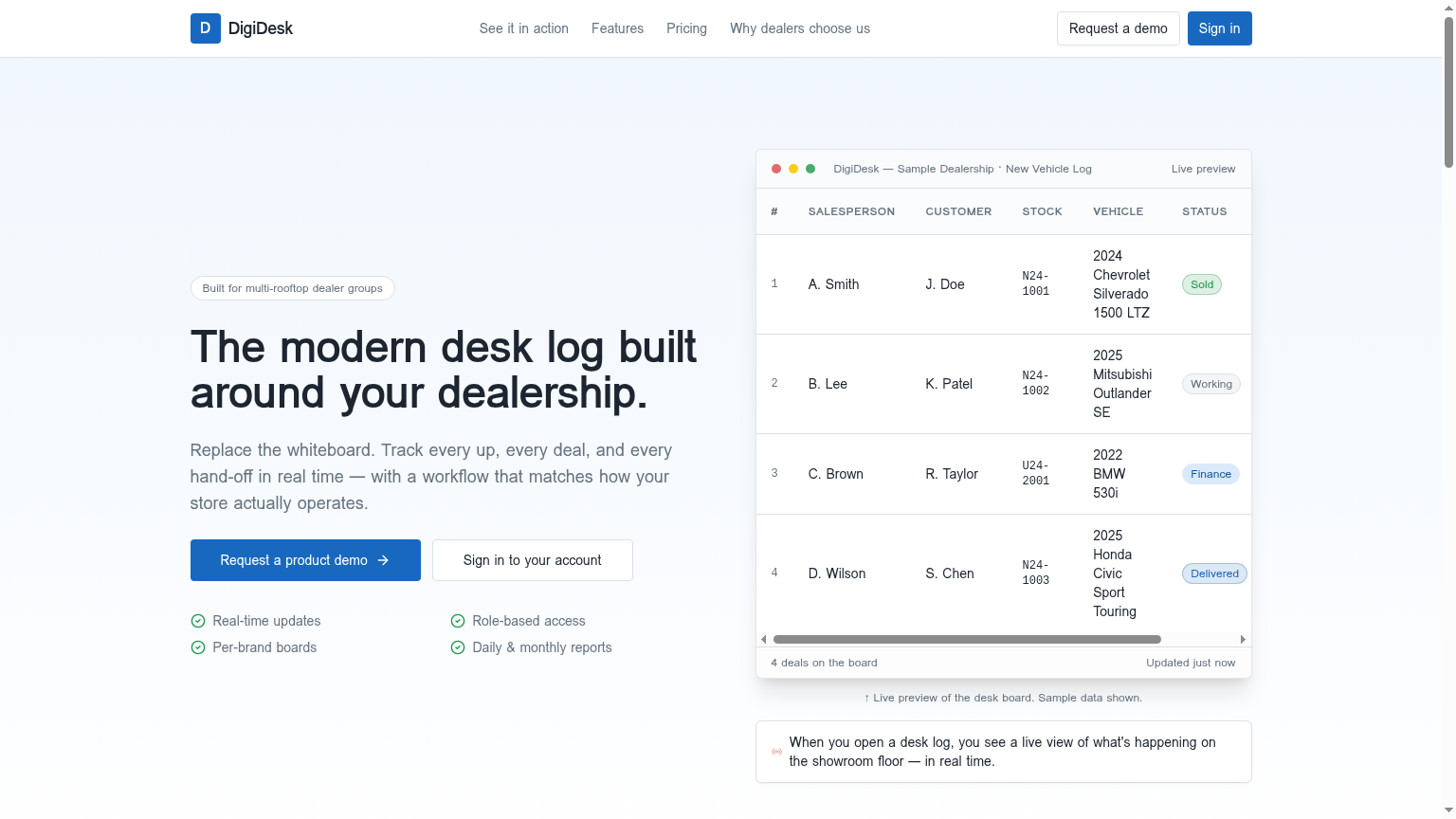Click Sign in to your account button

533,560
